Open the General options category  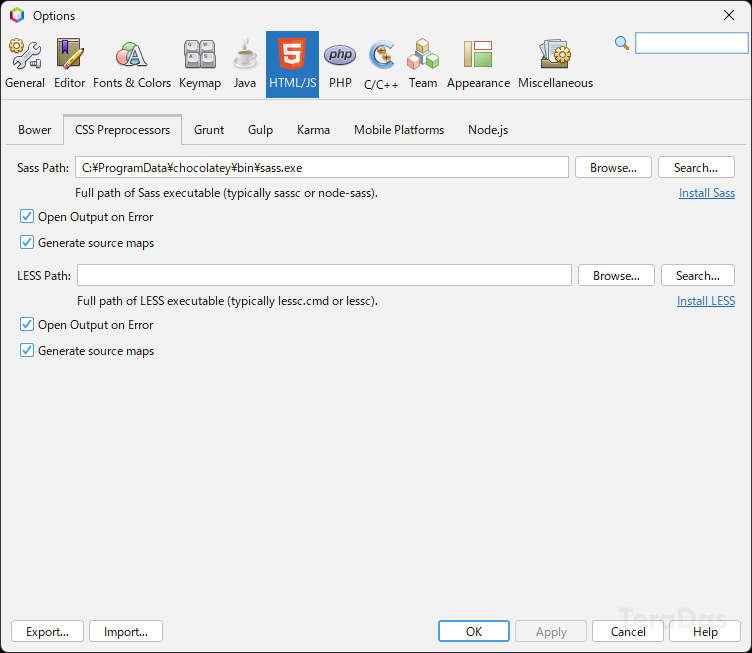(25, 64)
